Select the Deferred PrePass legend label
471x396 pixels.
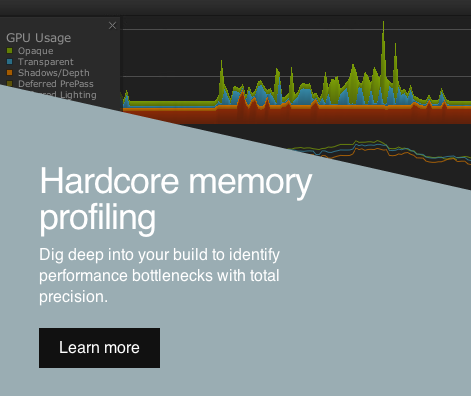(56, 84)
